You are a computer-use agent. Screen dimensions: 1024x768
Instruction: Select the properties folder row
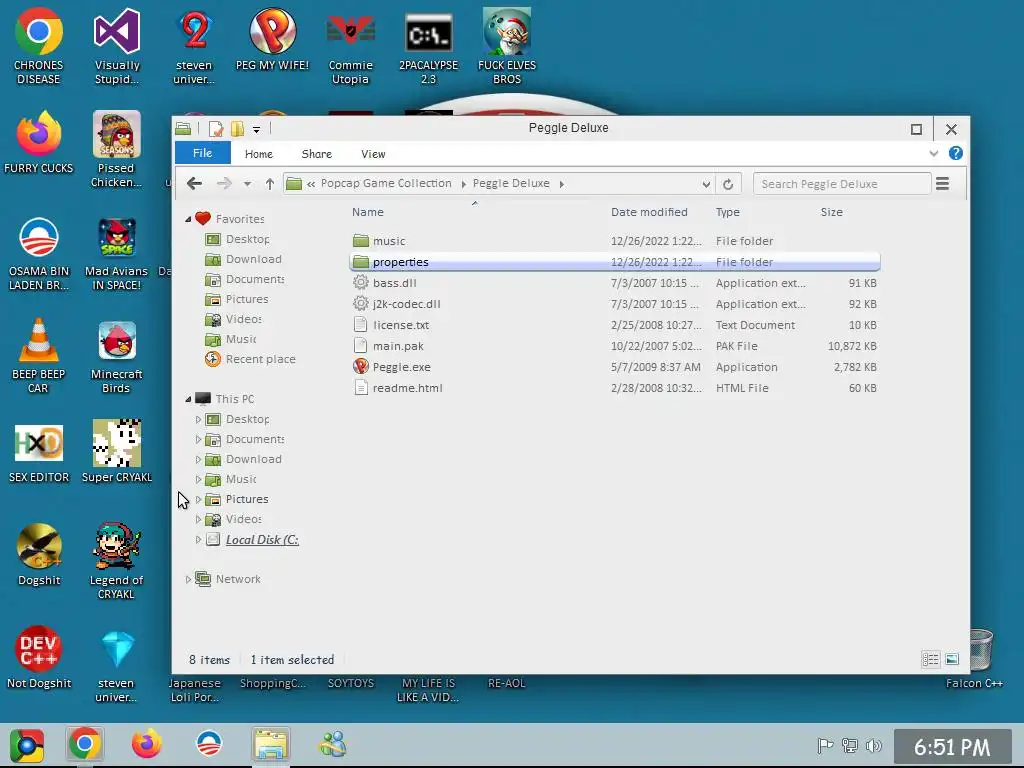(x=615, y=262)
